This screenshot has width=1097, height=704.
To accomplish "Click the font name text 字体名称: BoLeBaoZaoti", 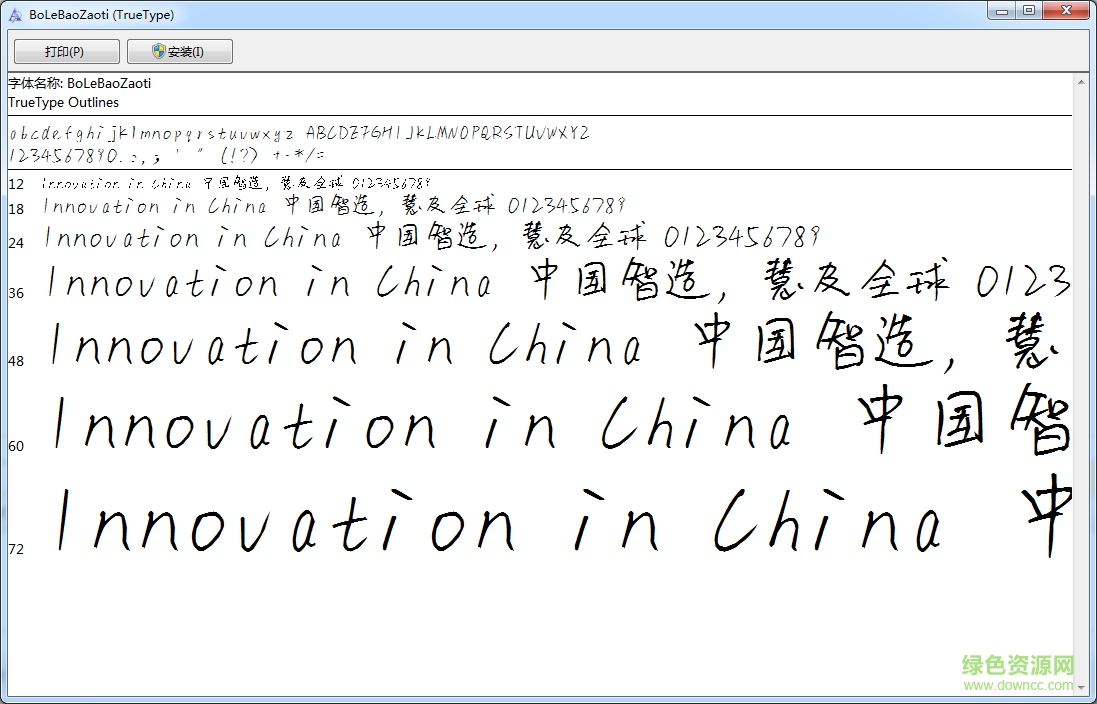I will (80, 83).
